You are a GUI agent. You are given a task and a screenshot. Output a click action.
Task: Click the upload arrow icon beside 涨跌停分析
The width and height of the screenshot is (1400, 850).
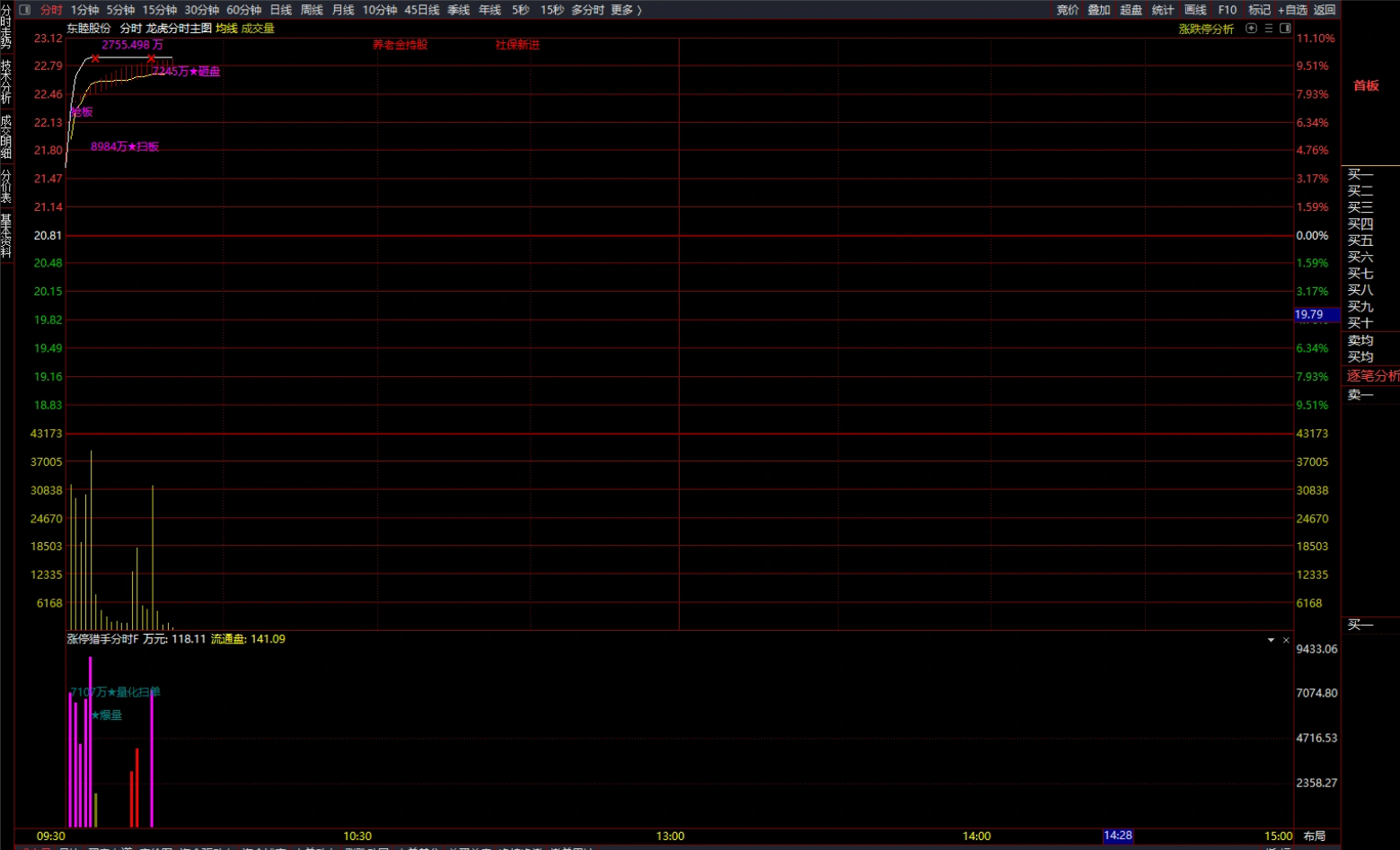tap(1251, 29)
